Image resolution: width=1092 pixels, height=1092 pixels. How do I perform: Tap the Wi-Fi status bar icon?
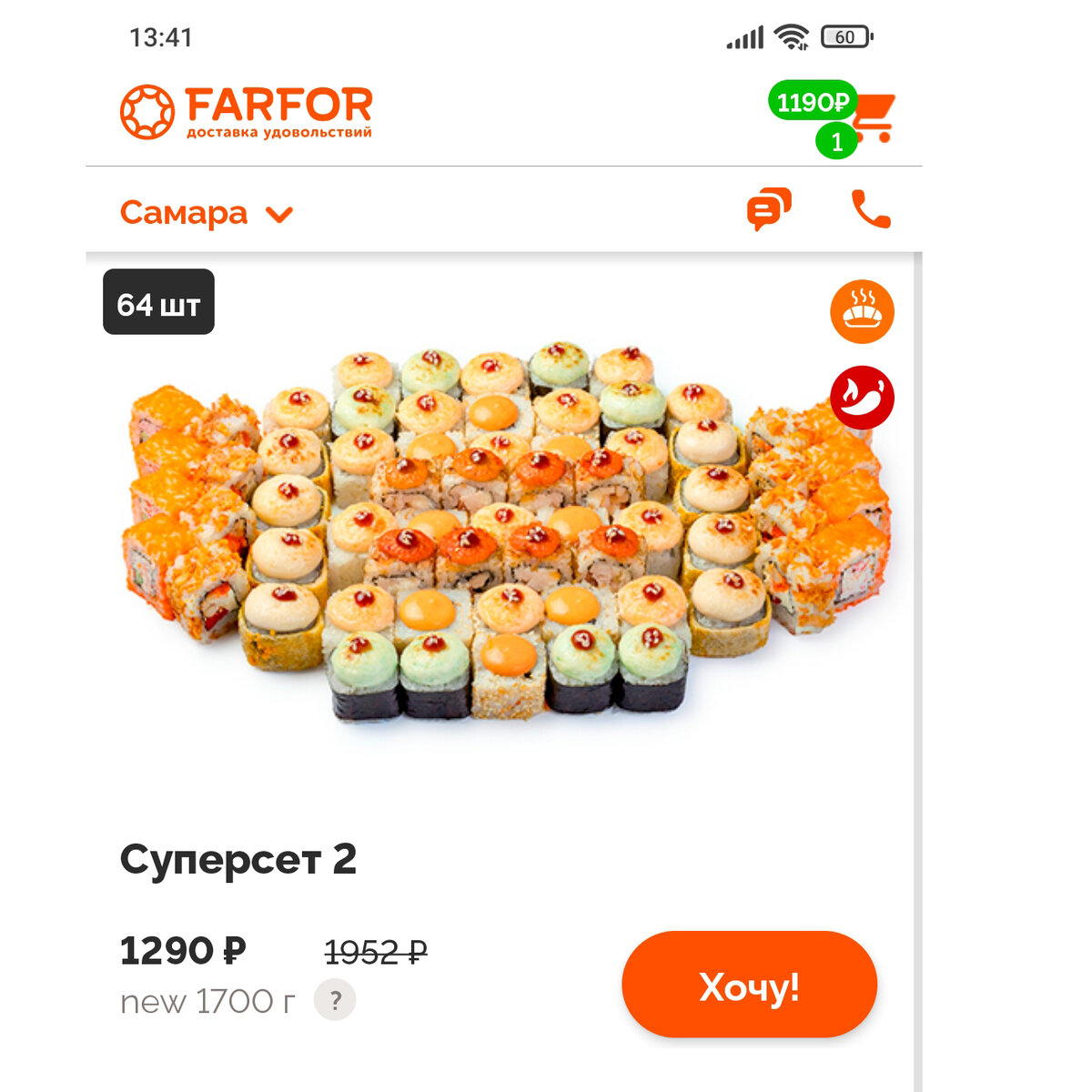click(791, 37)
